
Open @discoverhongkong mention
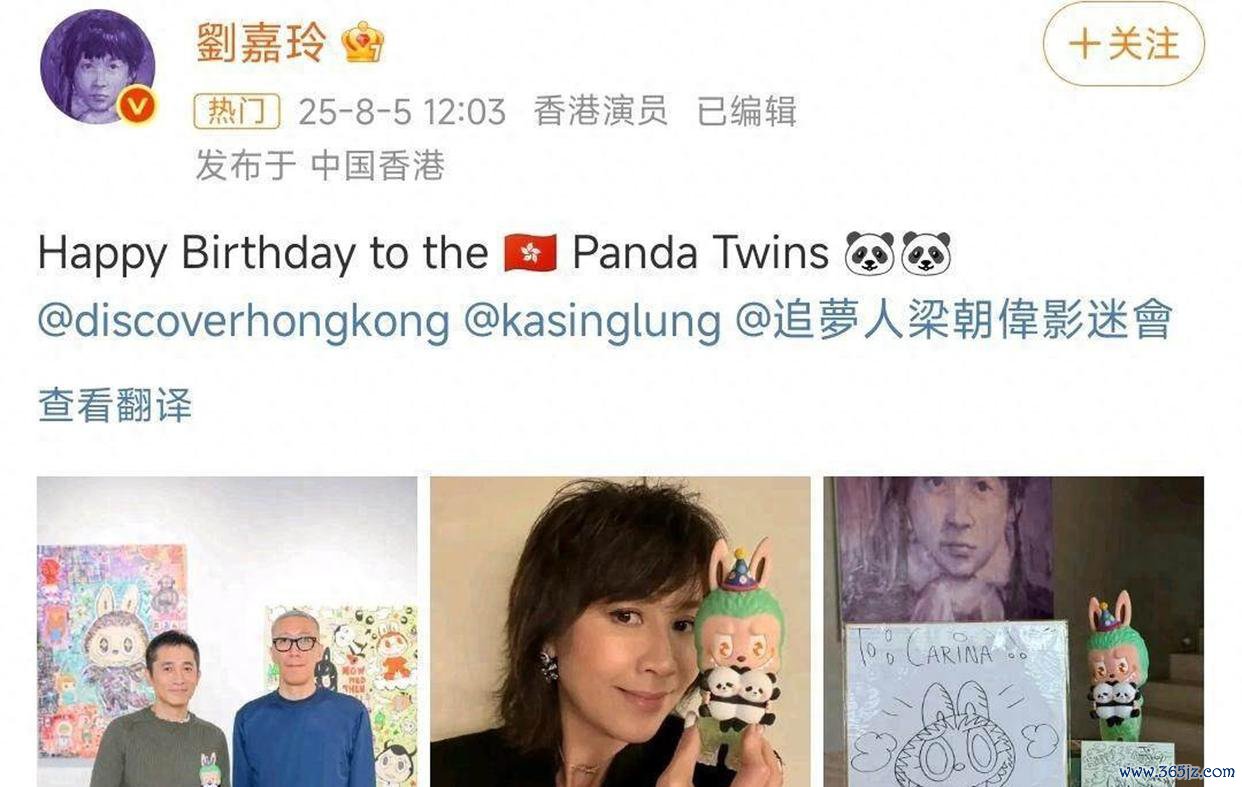click(243, 321)
